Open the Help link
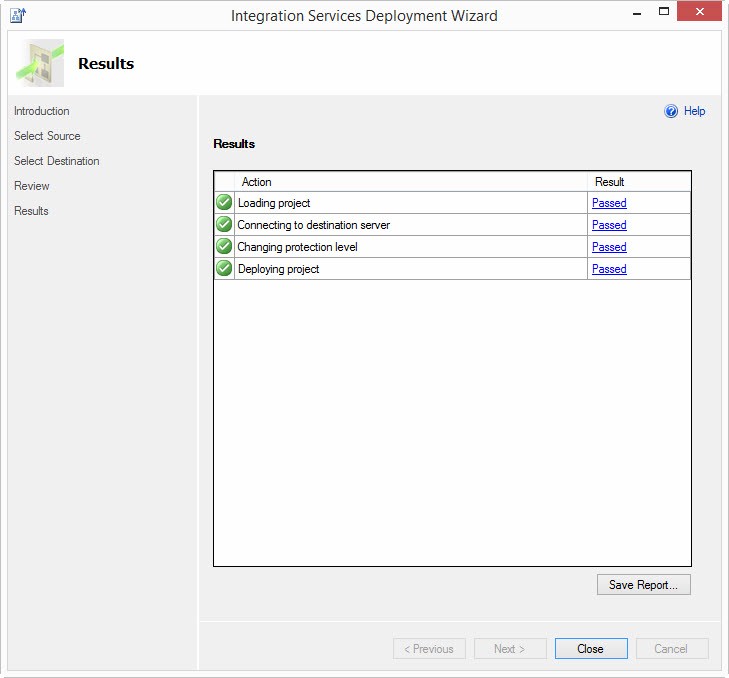This screenshot has height=678, width=729. tap(694, 112)
